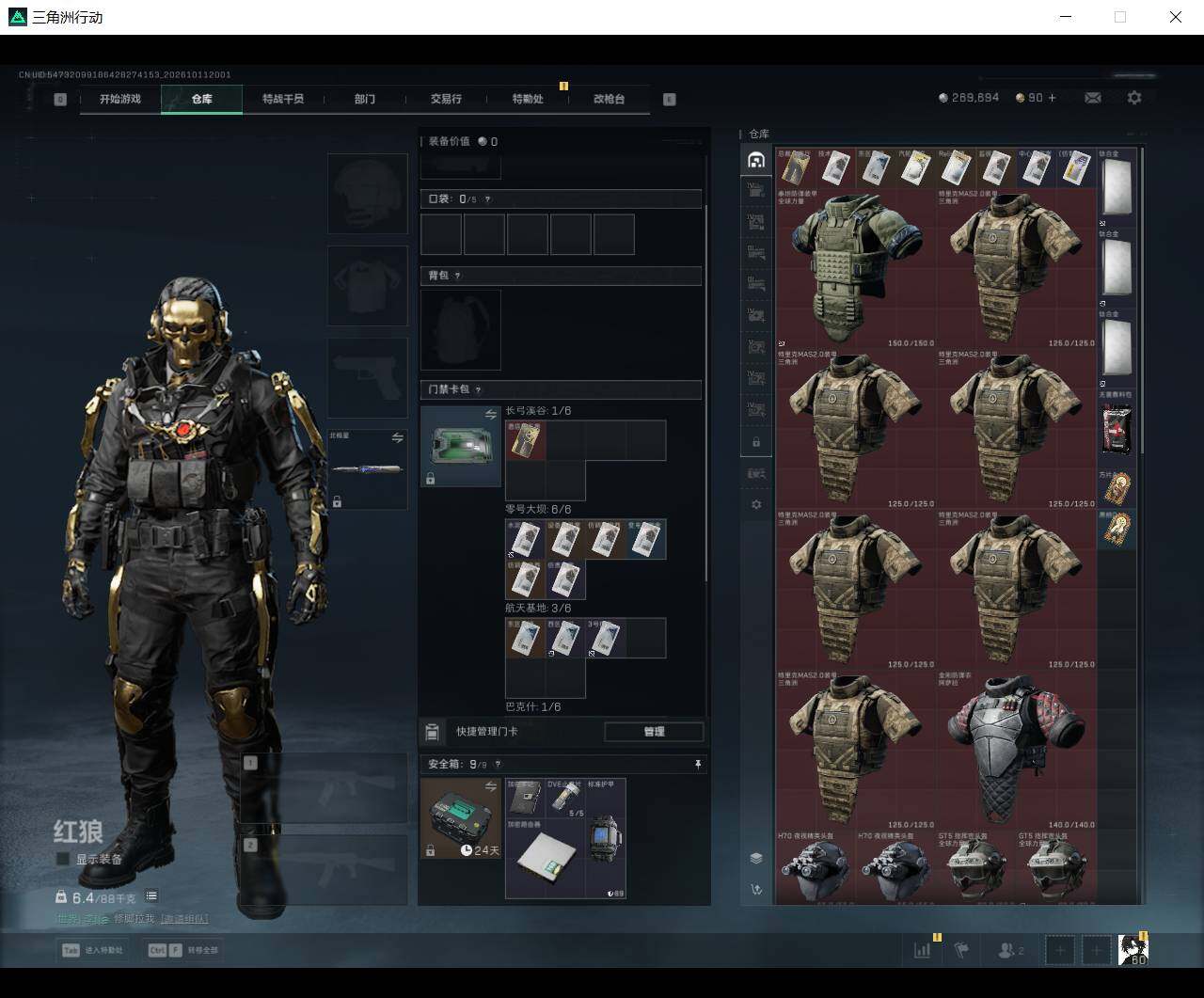Open the mail envelope icon
Image resolution: width=1204 pixels, height=998 pixels.
(x=1093, y=98)
